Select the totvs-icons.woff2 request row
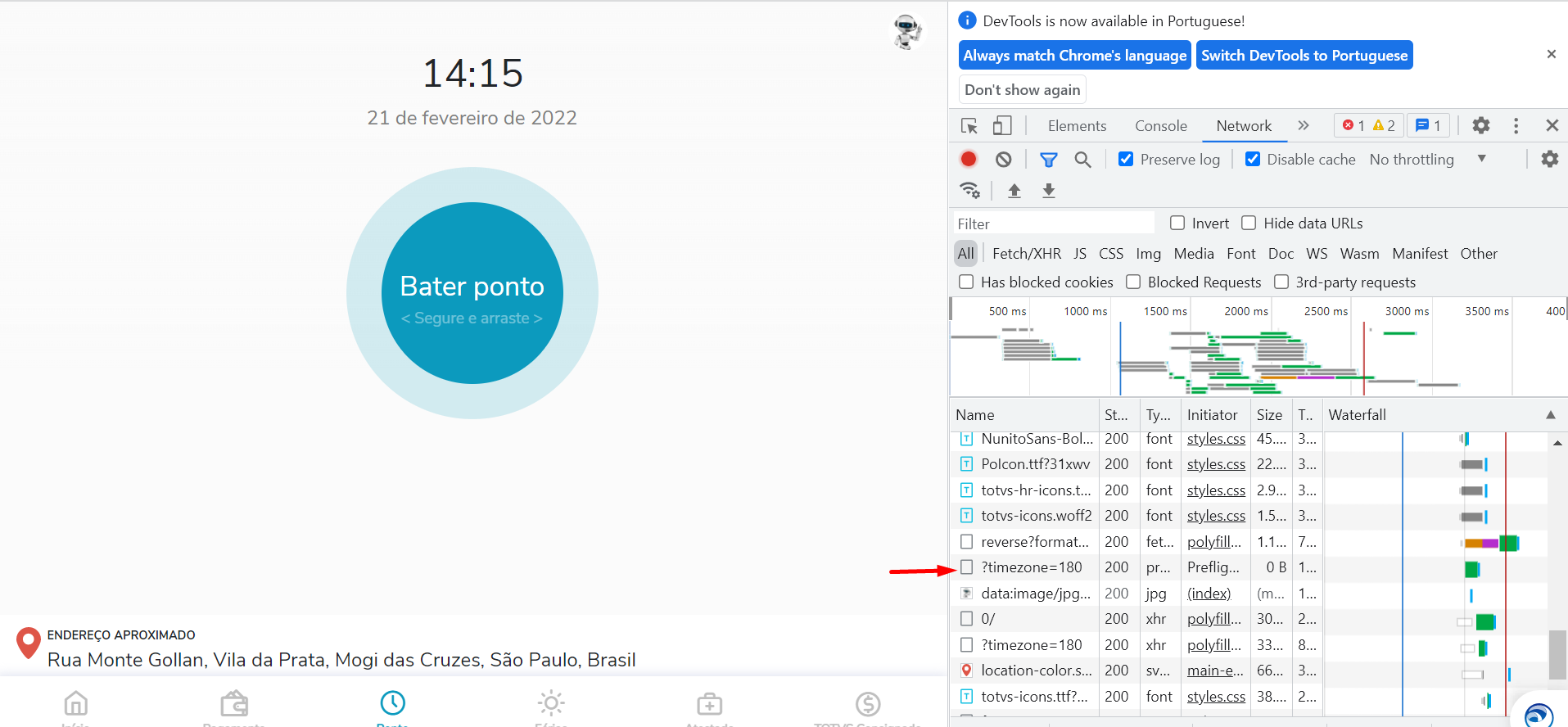 [1248, 516]
